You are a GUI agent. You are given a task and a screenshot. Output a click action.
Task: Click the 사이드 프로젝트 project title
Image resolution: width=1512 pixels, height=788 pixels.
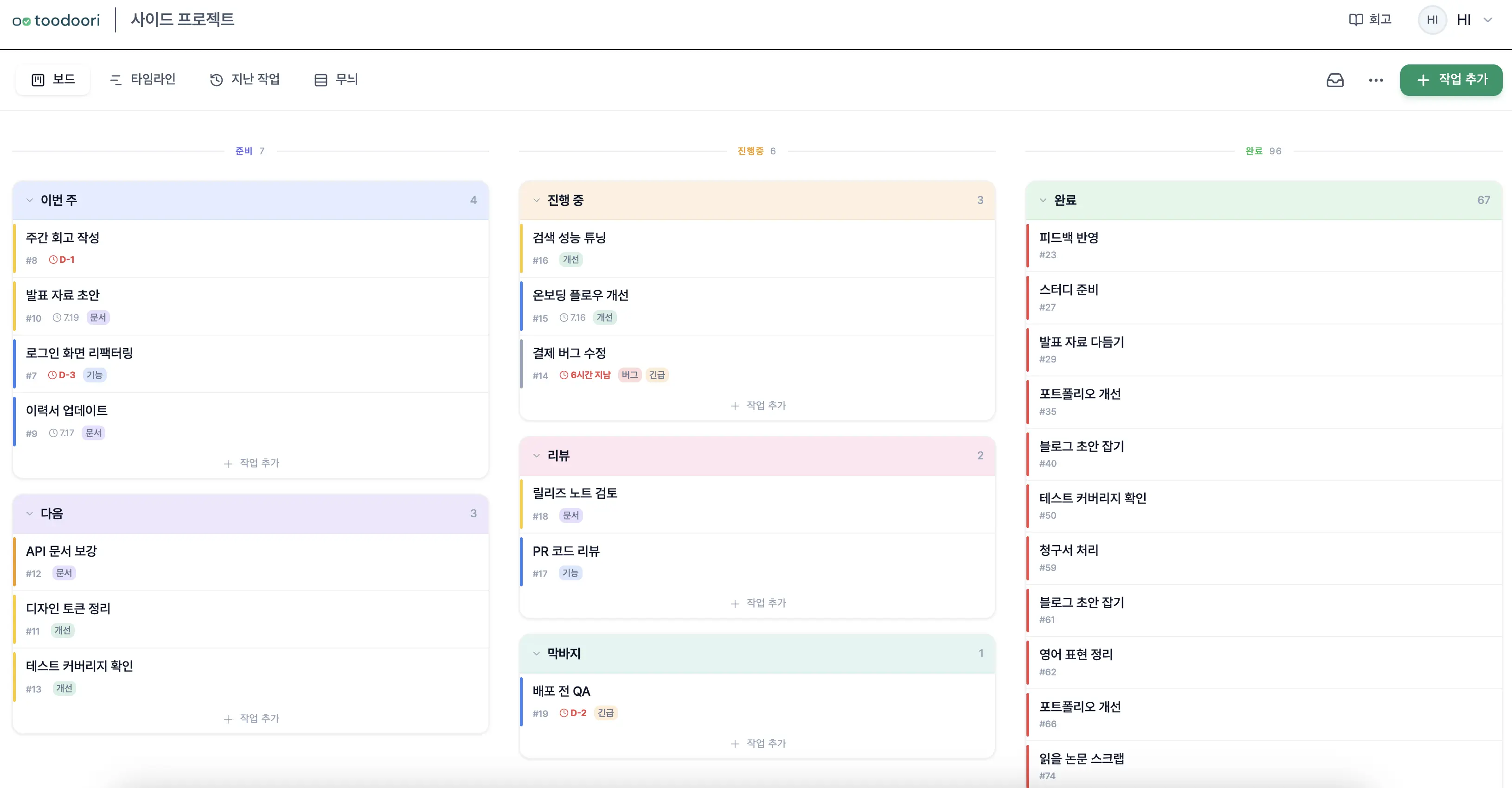coord(183,19)
